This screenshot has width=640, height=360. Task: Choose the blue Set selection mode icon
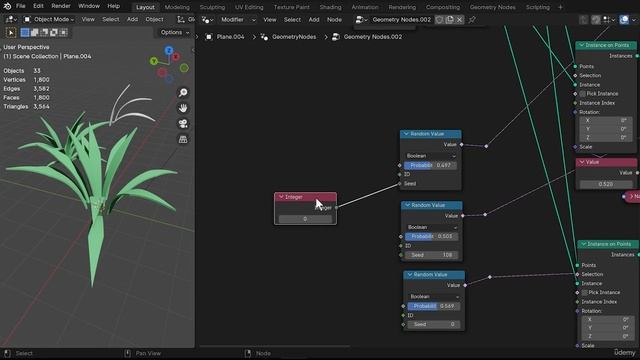(25, 32)
